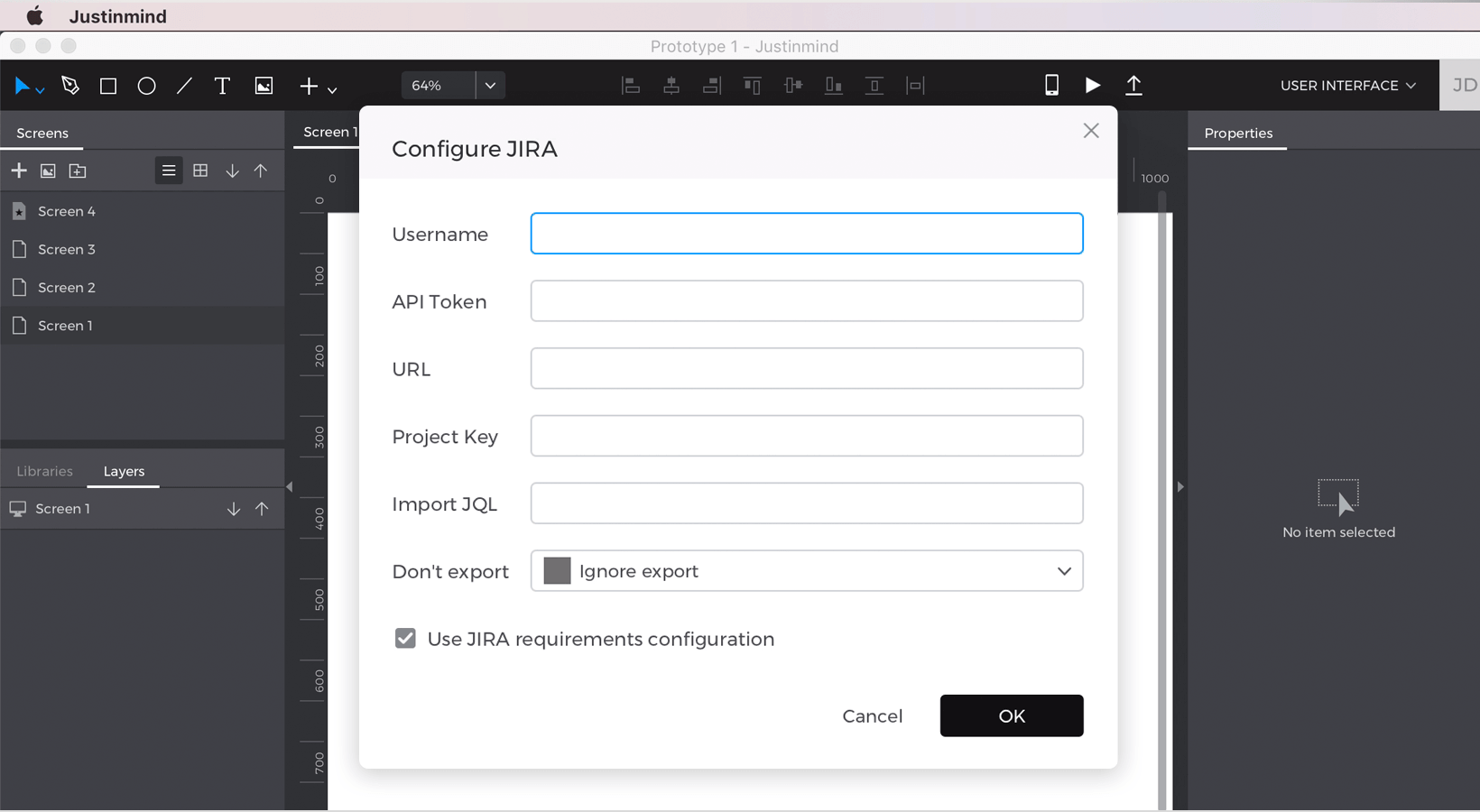Viewport: 1480px width, 812px height.
Task: Focus the Username input field
Action: point(807,234)
